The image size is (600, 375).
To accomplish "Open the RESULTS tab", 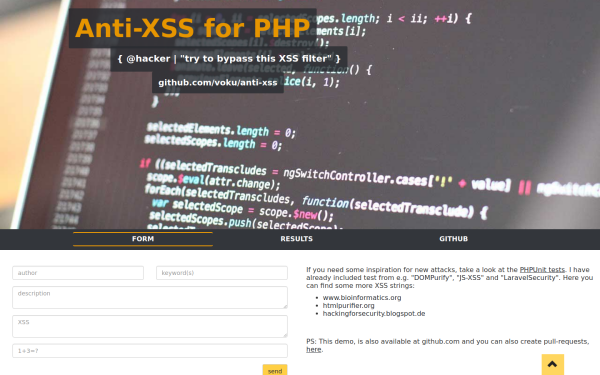I will 297,239.
